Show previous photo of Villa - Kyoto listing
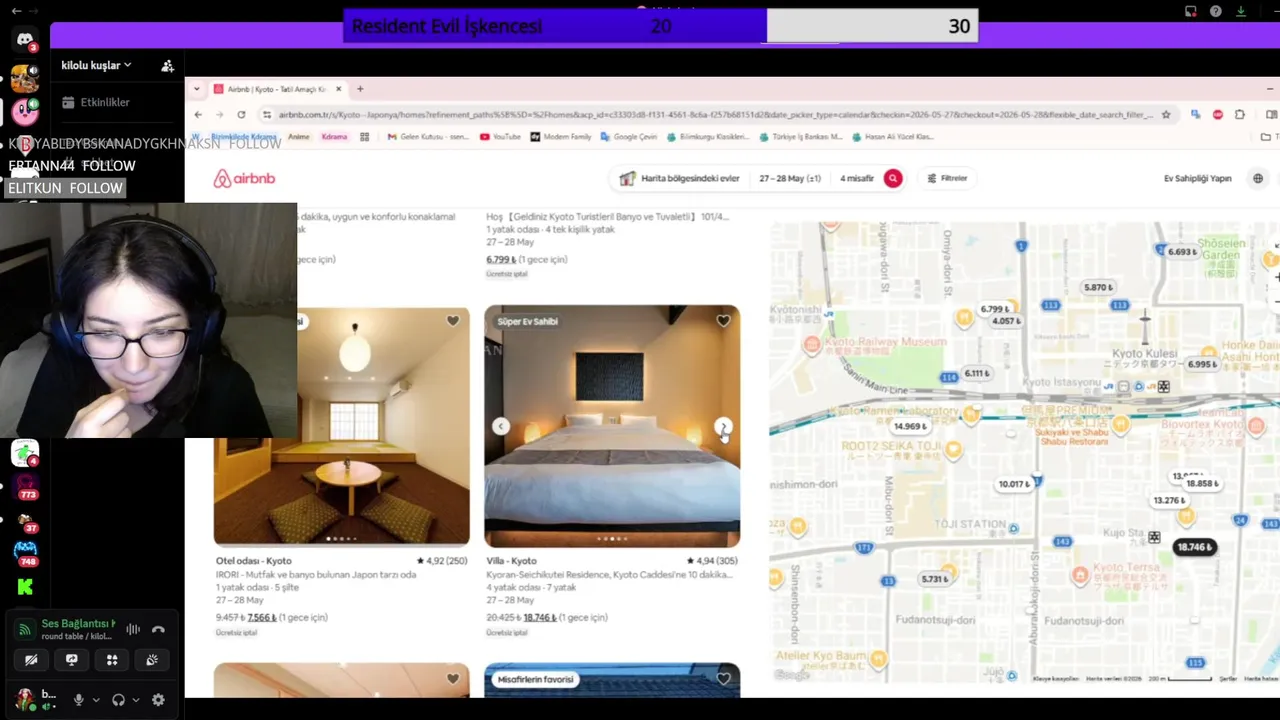 pyautogui.click(x=501, y=427)
